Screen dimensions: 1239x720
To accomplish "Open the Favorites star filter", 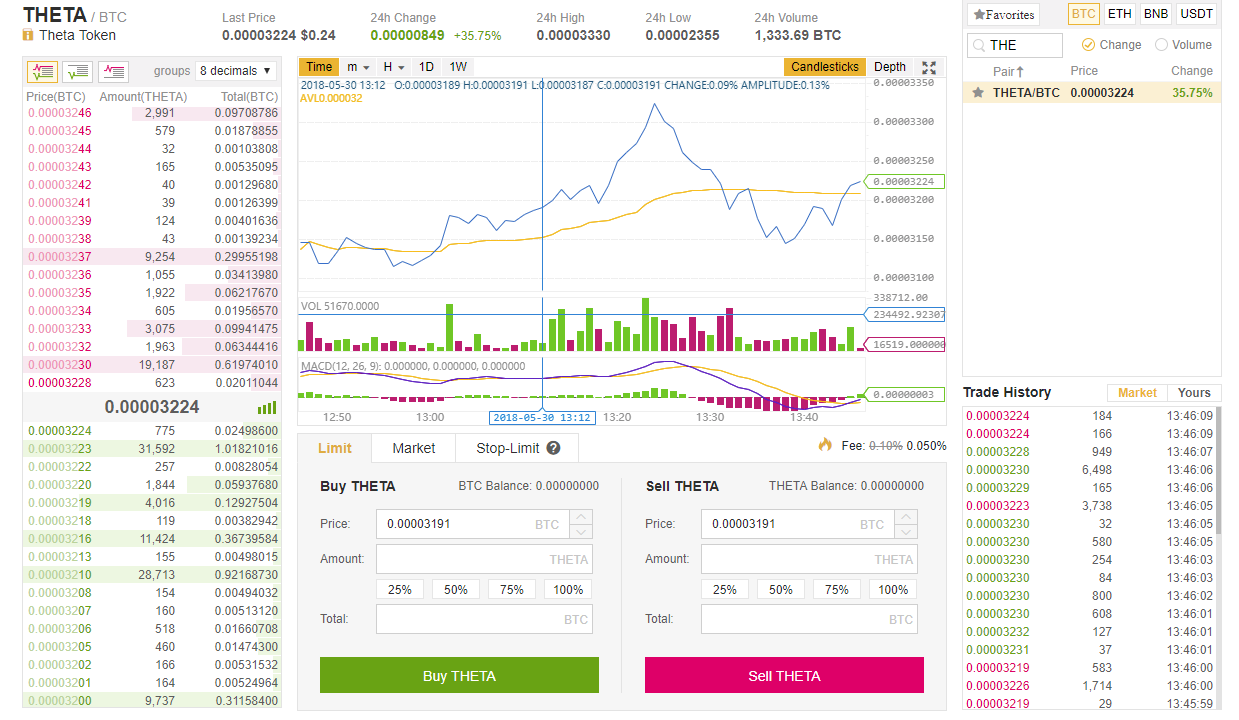I will [1004, 15].
